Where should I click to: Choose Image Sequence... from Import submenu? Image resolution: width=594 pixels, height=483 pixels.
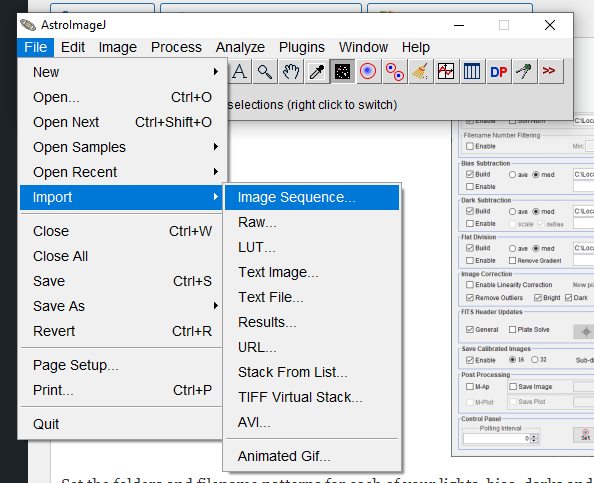312,197
